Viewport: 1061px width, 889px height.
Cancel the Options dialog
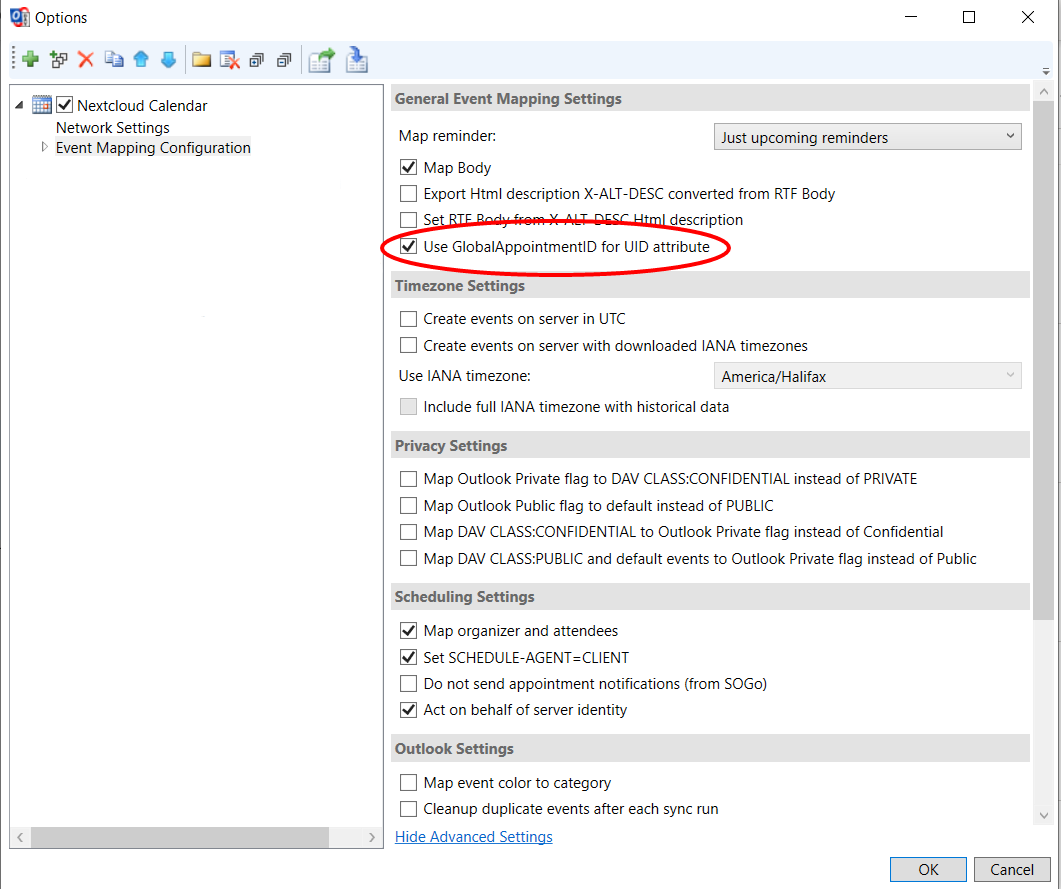pyautogui.click(x=1012, y=869)
